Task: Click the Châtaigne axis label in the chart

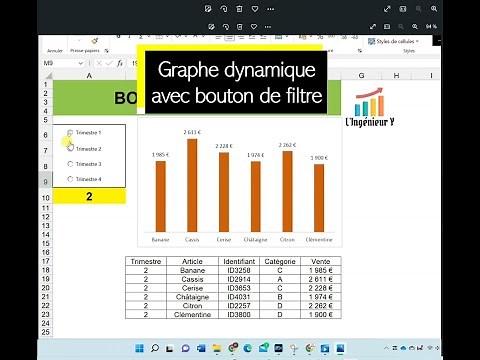Action: point(255,240)
